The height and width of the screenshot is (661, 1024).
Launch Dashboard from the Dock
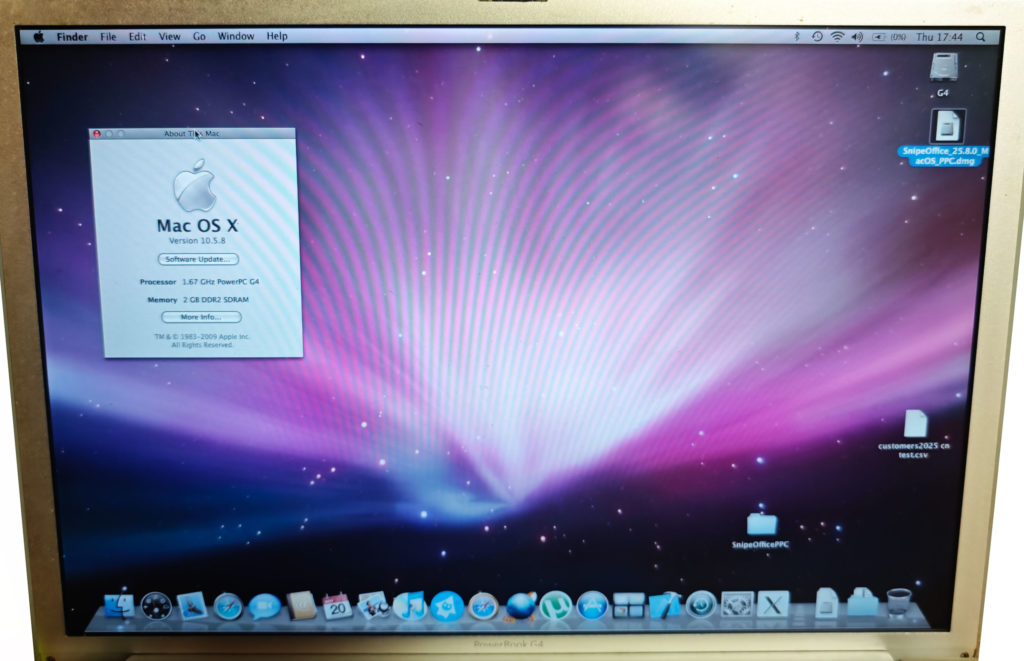click(x=156, y=605)
